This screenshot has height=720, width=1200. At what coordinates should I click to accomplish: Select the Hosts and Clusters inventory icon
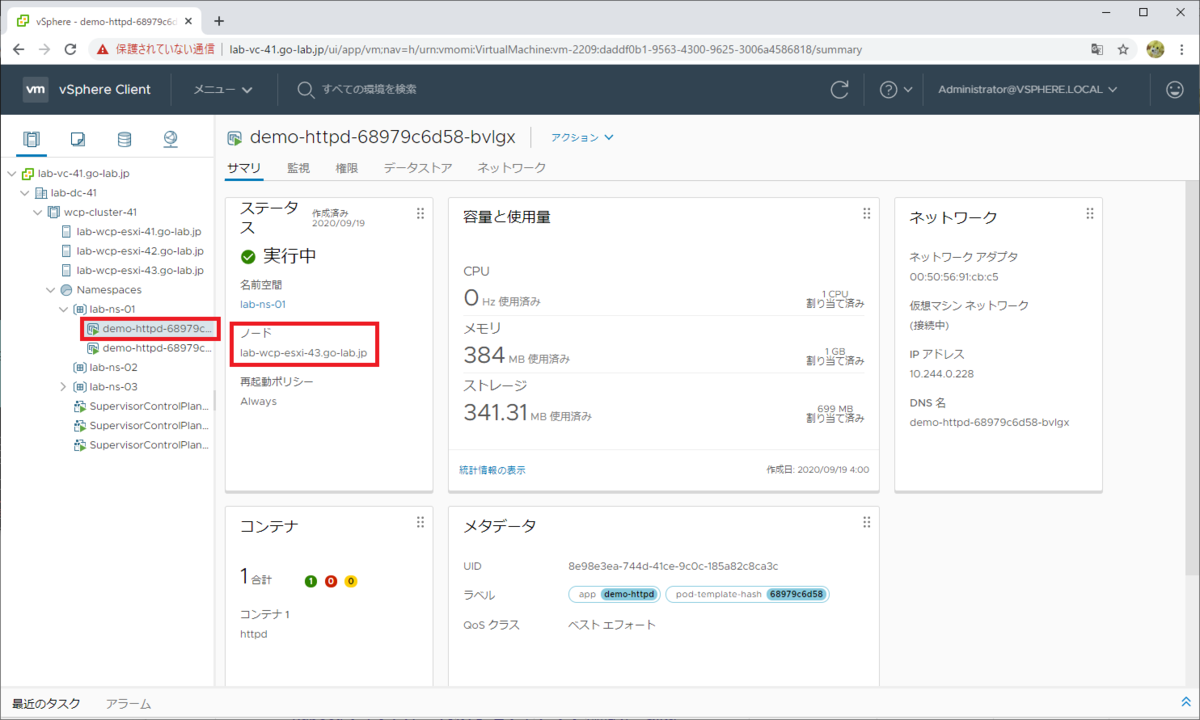[x=30, y=139]
